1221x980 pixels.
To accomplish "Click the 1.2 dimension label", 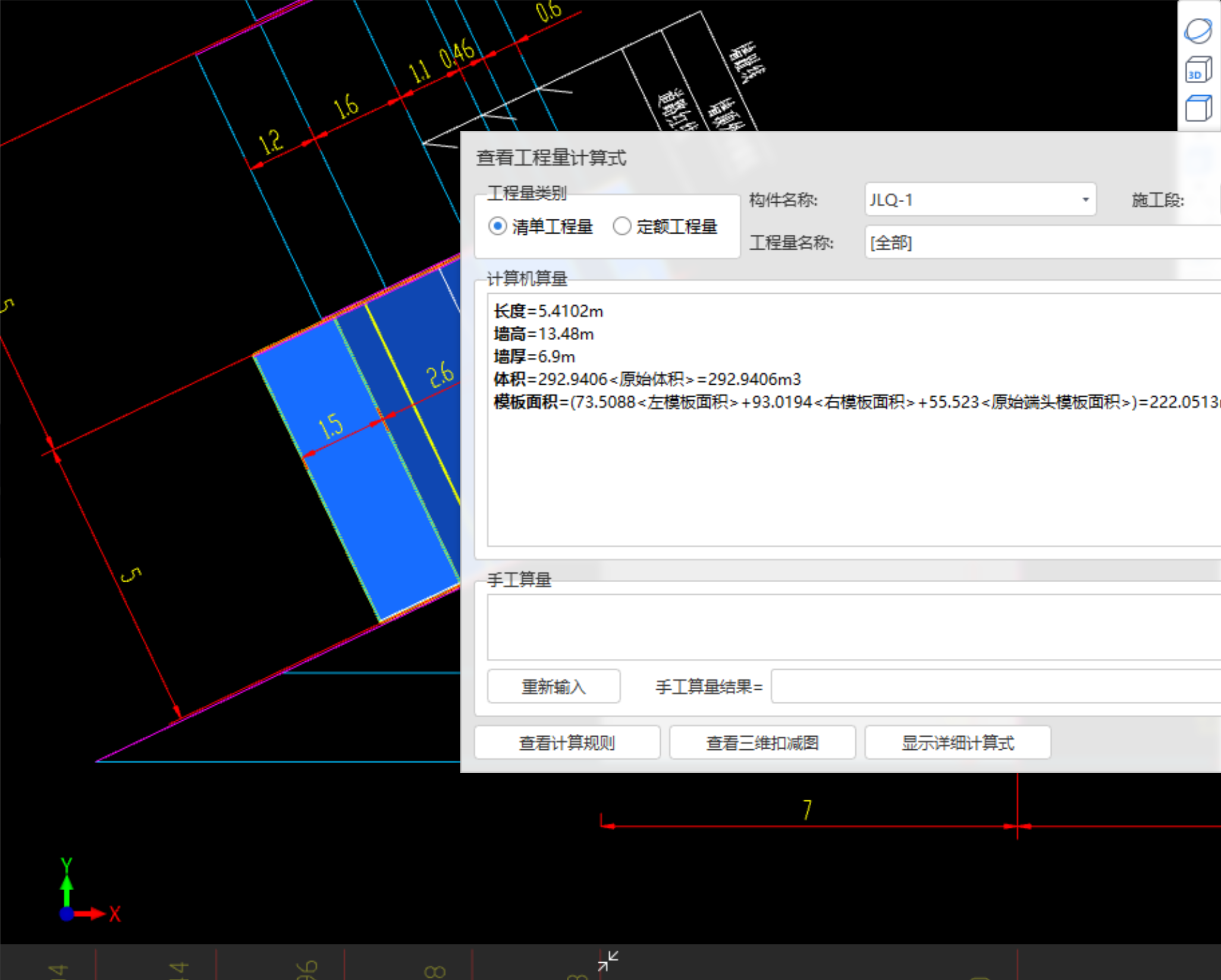I will (x=271, y=142).
